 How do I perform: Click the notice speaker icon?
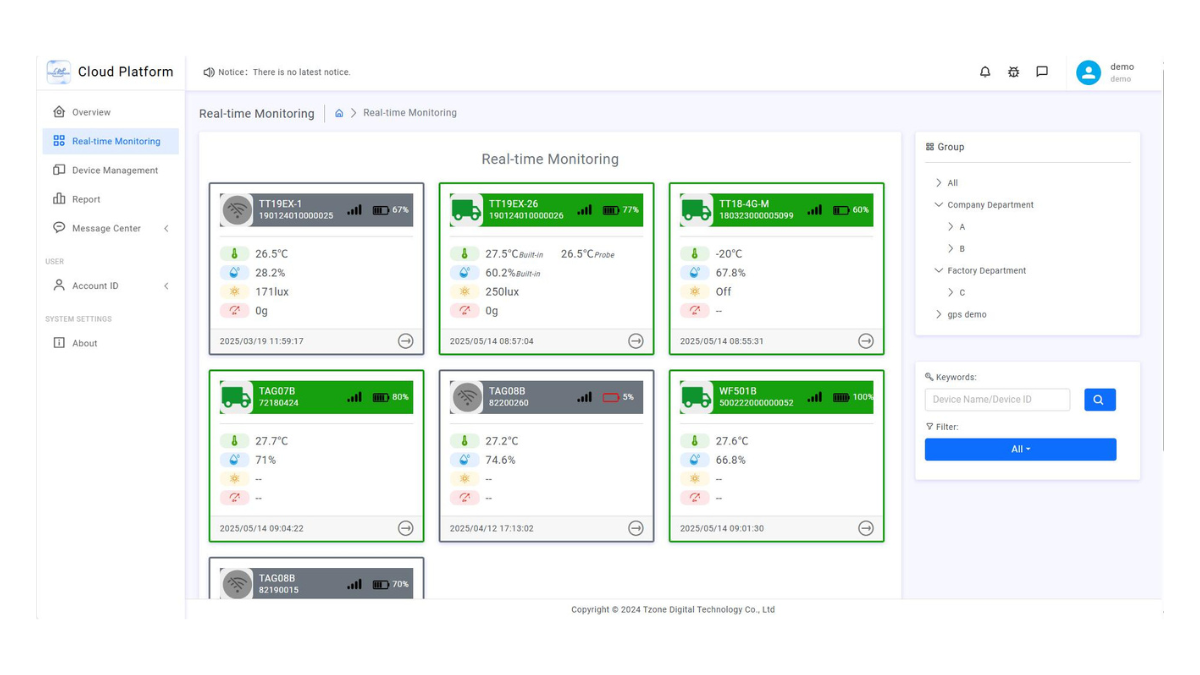[x=209, y=72]
